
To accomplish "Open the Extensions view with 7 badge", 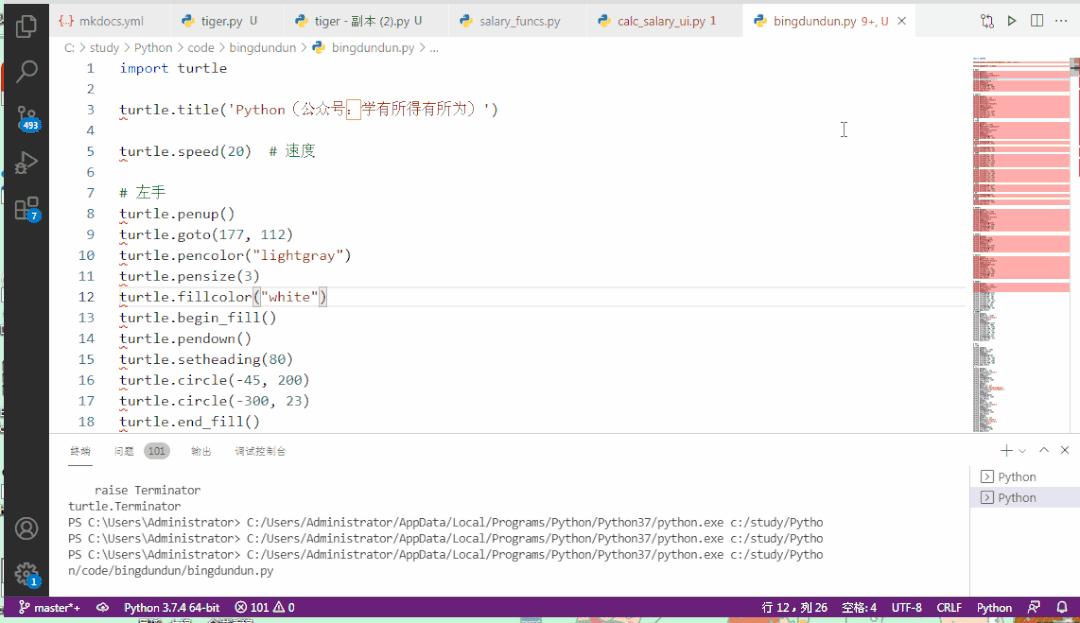I will (x=26, y=209).
